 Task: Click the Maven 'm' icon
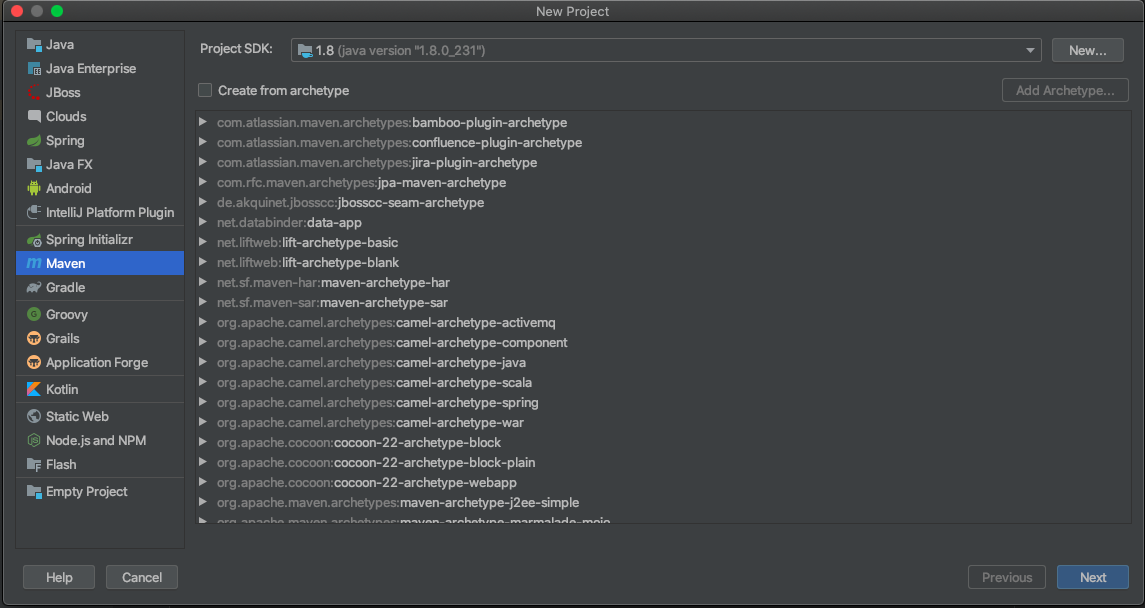click(x=34, y=263)
